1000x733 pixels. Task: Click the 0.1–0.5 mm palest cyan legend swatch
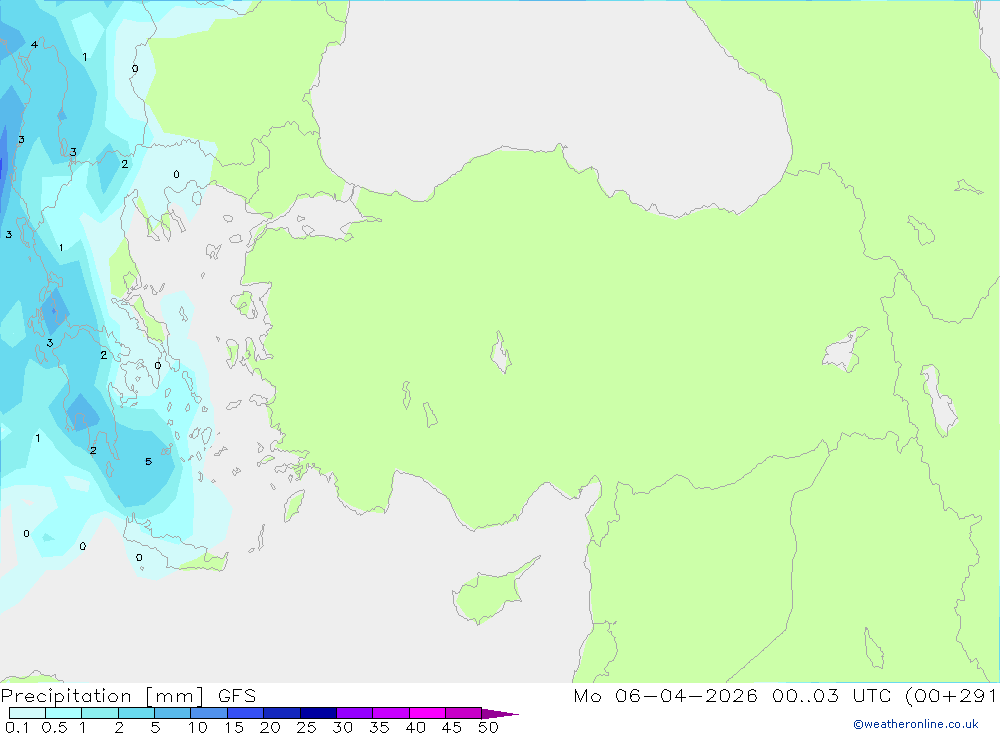(27, 713)
